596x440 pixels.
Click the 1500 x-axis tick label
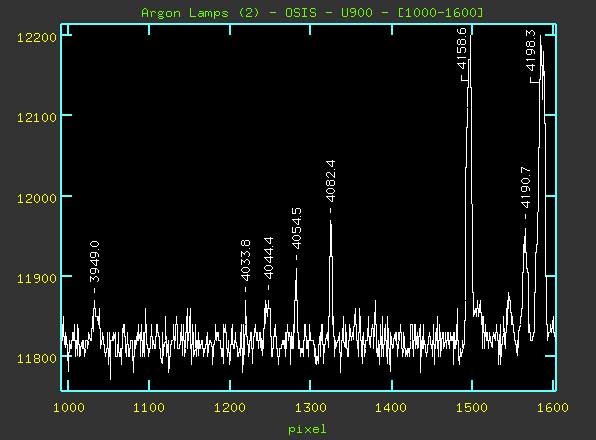(472, 408)
